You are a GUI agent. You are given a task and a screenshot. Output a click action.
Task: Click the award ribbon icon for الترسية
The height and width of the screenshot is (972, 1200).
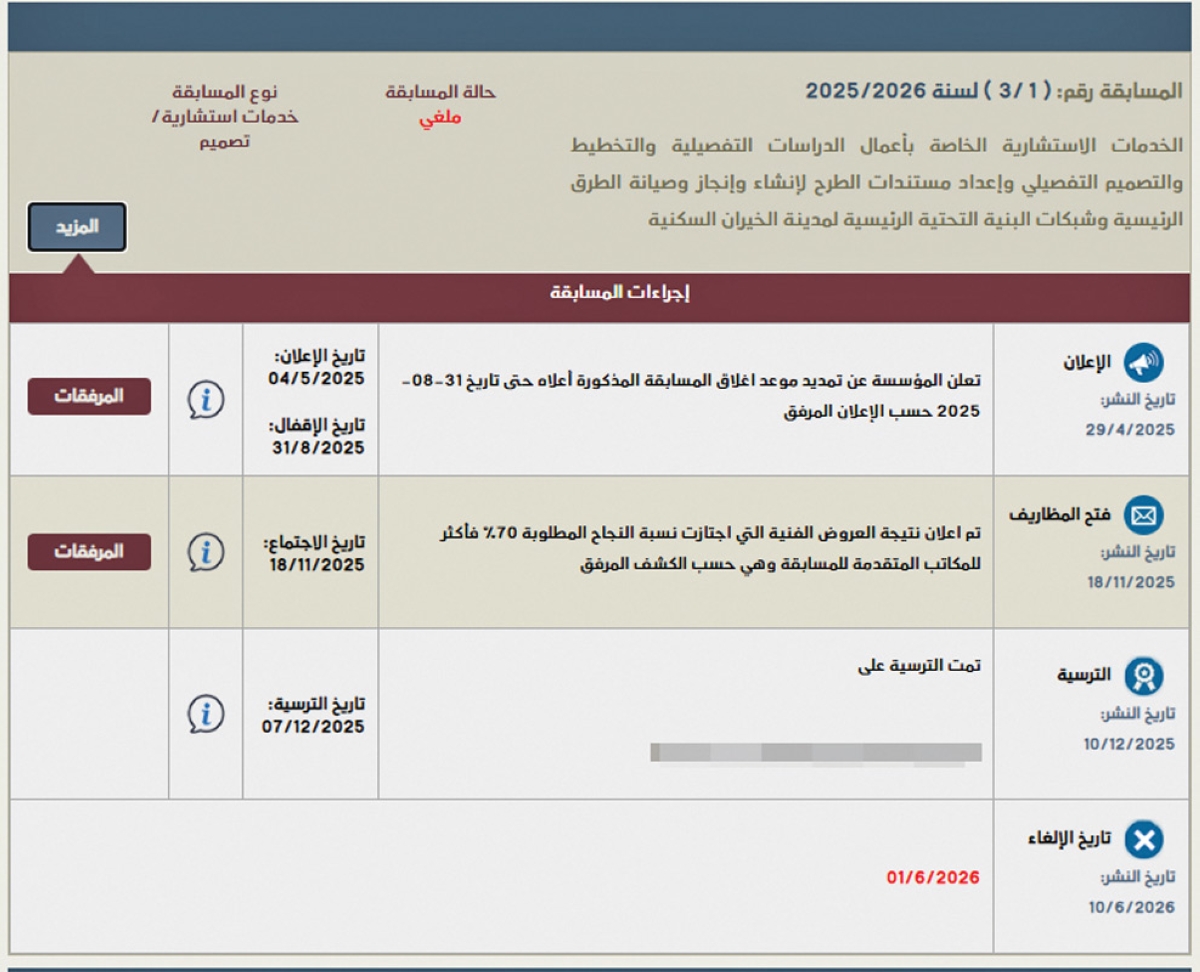pyautogui.click(x=1144, y=677)
